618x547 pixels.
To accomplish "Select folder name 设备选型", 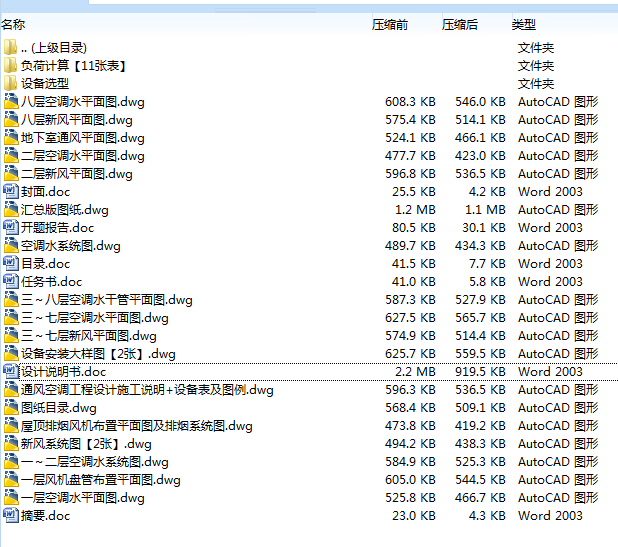I will (x=45, y=84).
